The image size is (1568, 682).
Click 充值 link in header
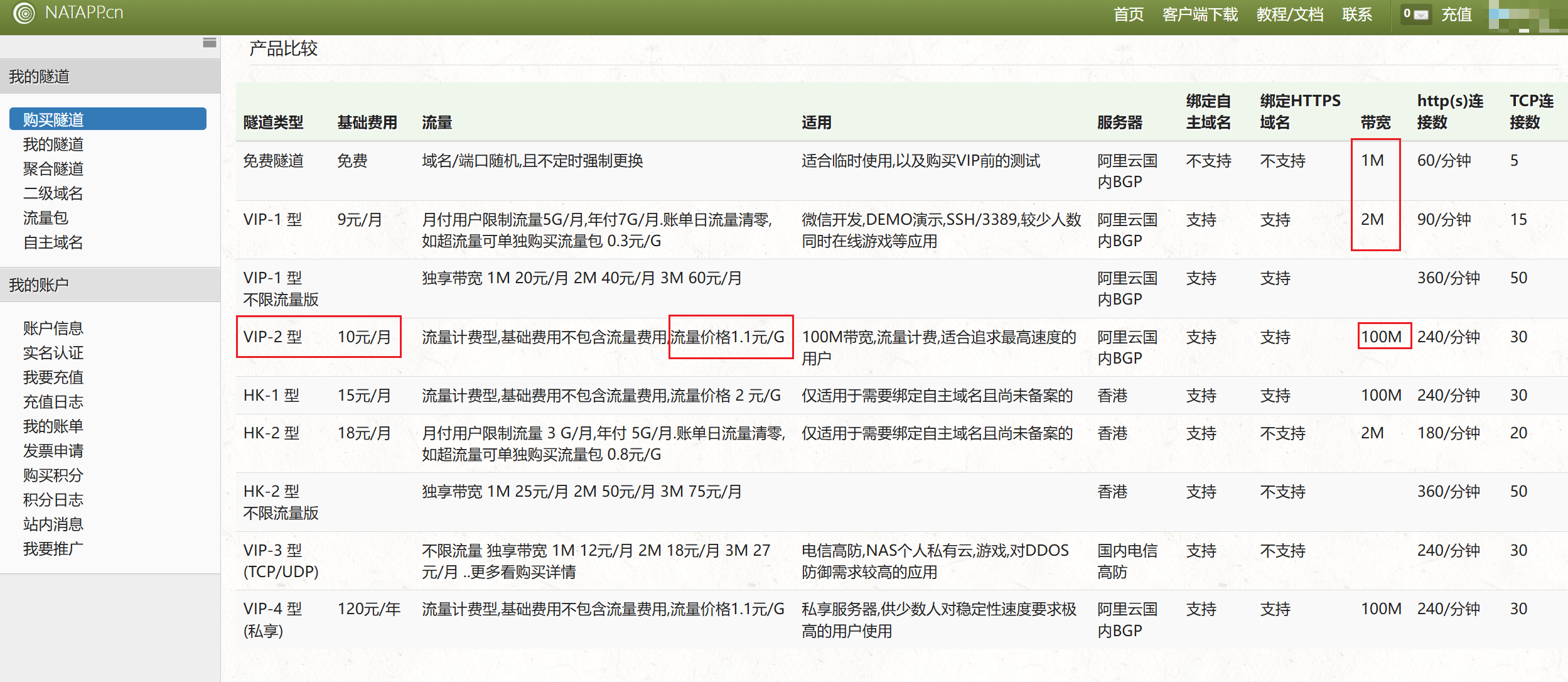point(1456,14)
